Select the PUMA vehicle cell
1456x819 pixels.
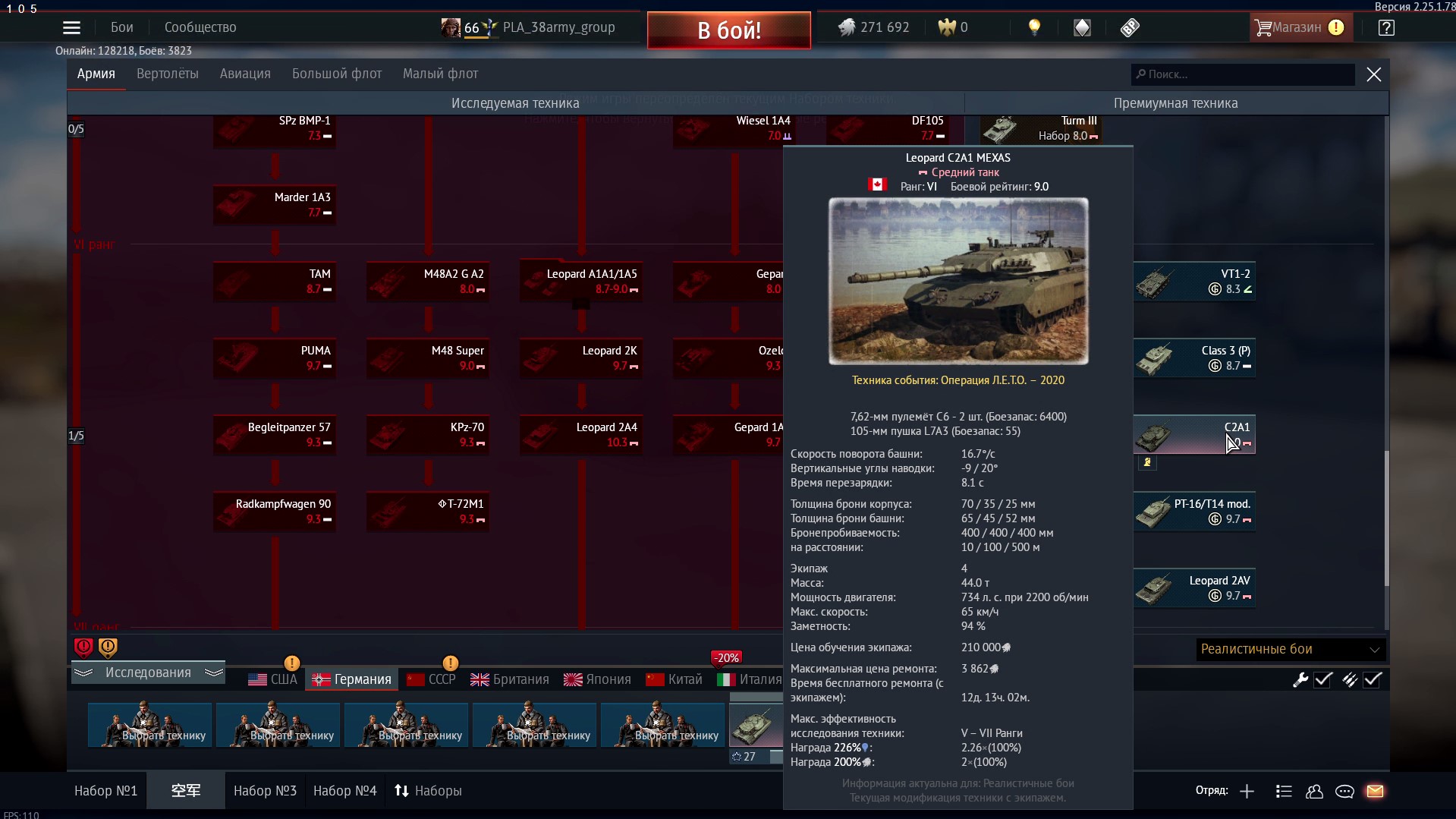(275, 358)
